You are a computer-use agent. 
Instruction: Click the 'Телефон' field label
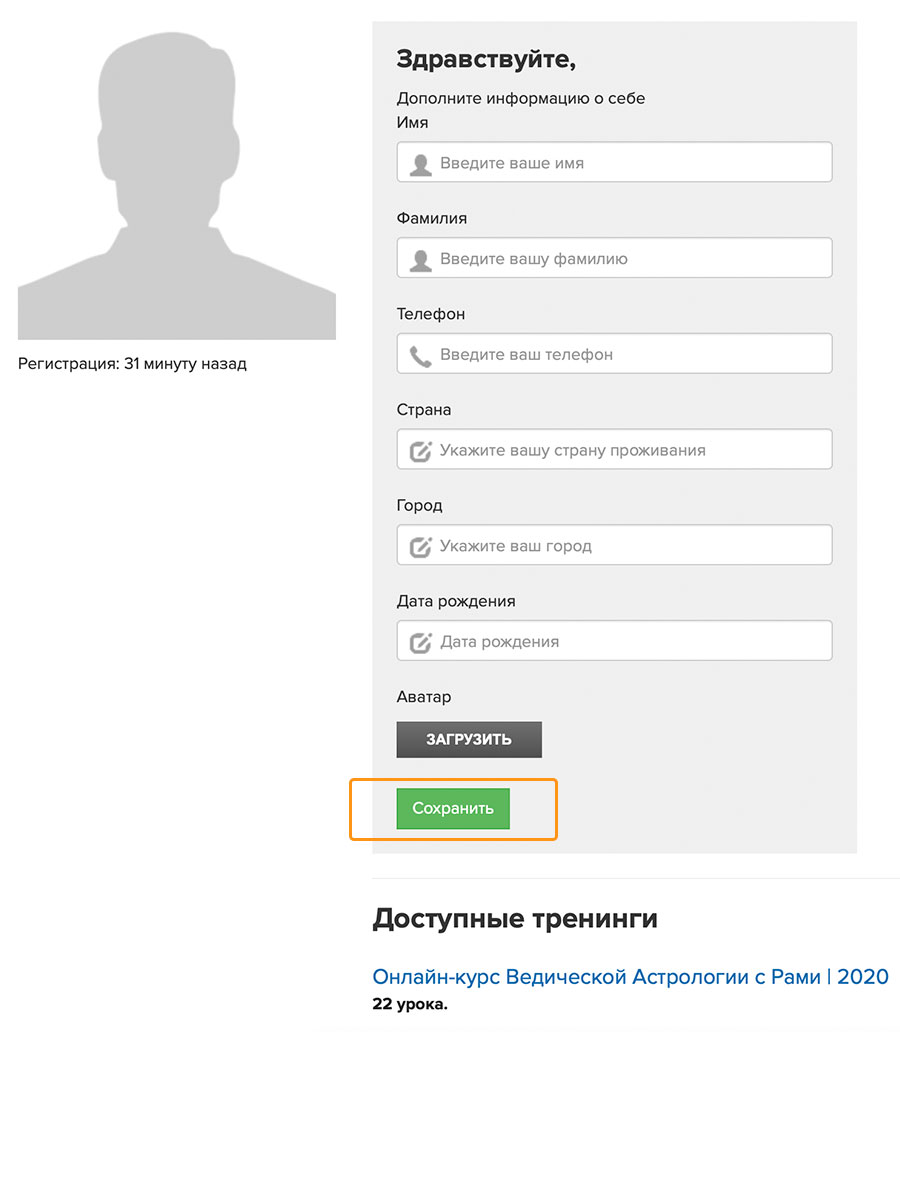pyautogui.click(x=431, y=314)
